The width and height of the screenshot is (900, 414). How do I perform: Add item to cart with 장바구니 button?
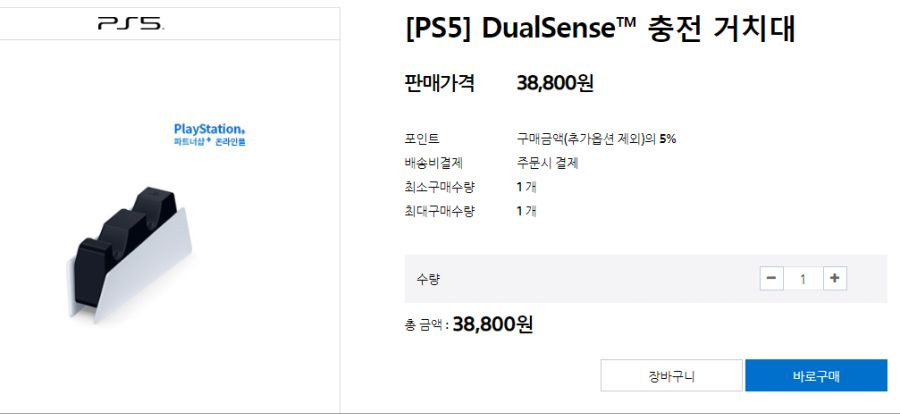click(x=672, y=376)
